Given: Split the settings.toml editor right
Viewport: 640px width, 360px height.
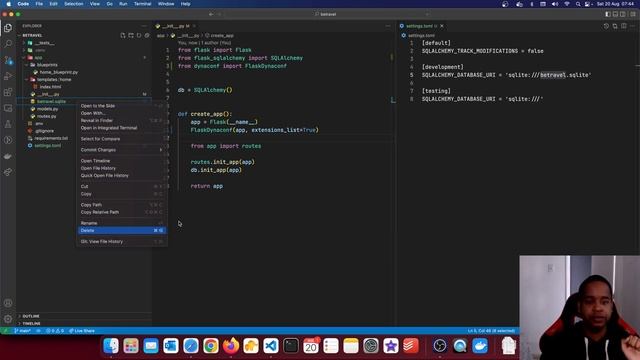Looking at the screenshot, I should point(624,26).
